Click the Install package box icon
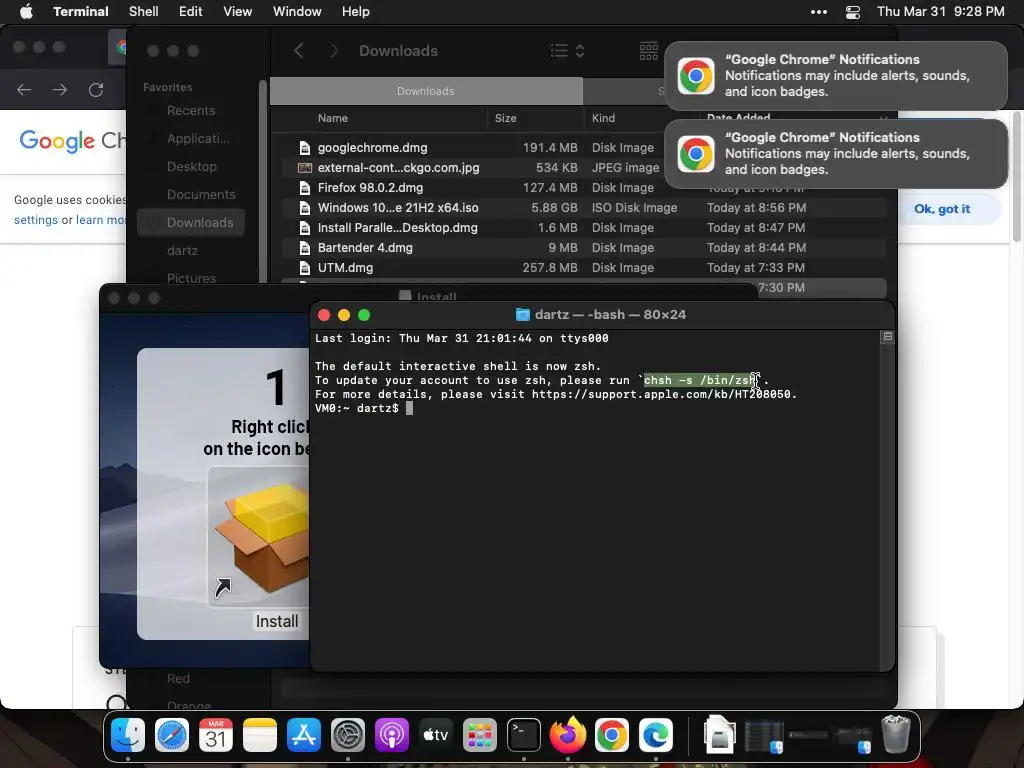This screenshot has height=768, width=1024. [264, 537]
